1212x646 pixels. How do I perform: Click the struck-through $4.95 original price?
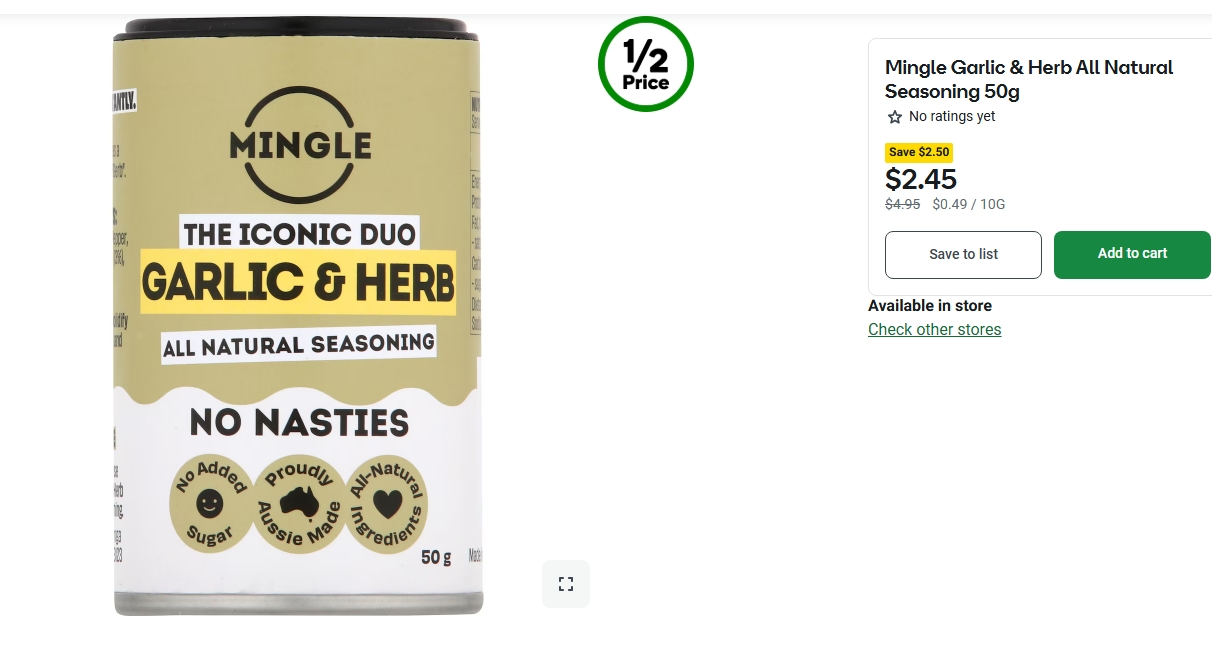tap(903, 204)
